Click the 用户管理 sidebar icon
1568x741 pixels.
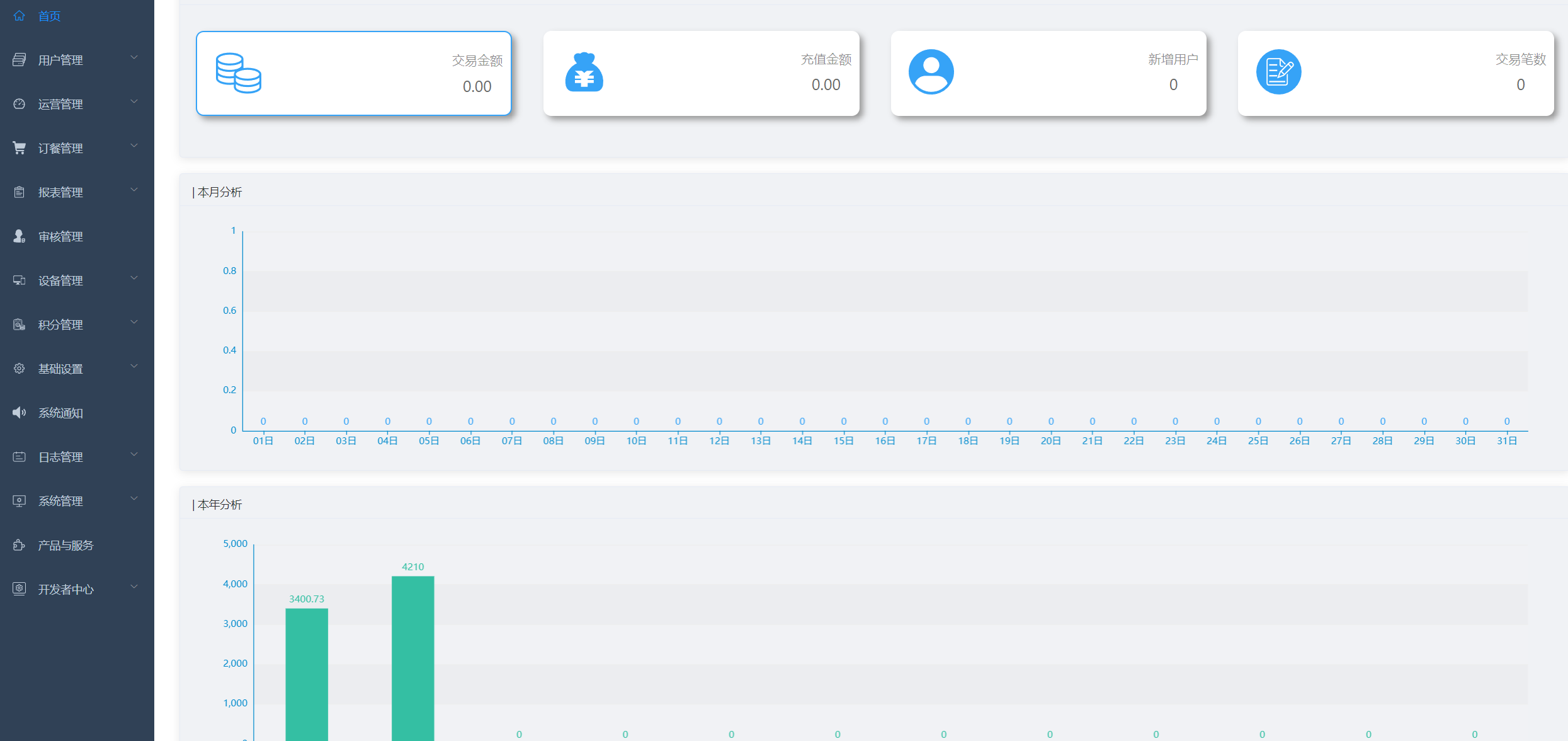point(19,60)
